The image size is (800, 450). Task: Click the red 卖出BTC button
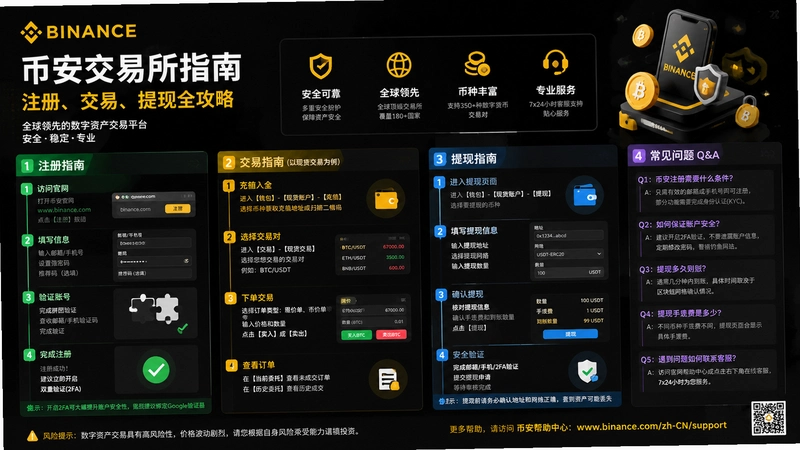pyautogui.click(x=391, y=334)
